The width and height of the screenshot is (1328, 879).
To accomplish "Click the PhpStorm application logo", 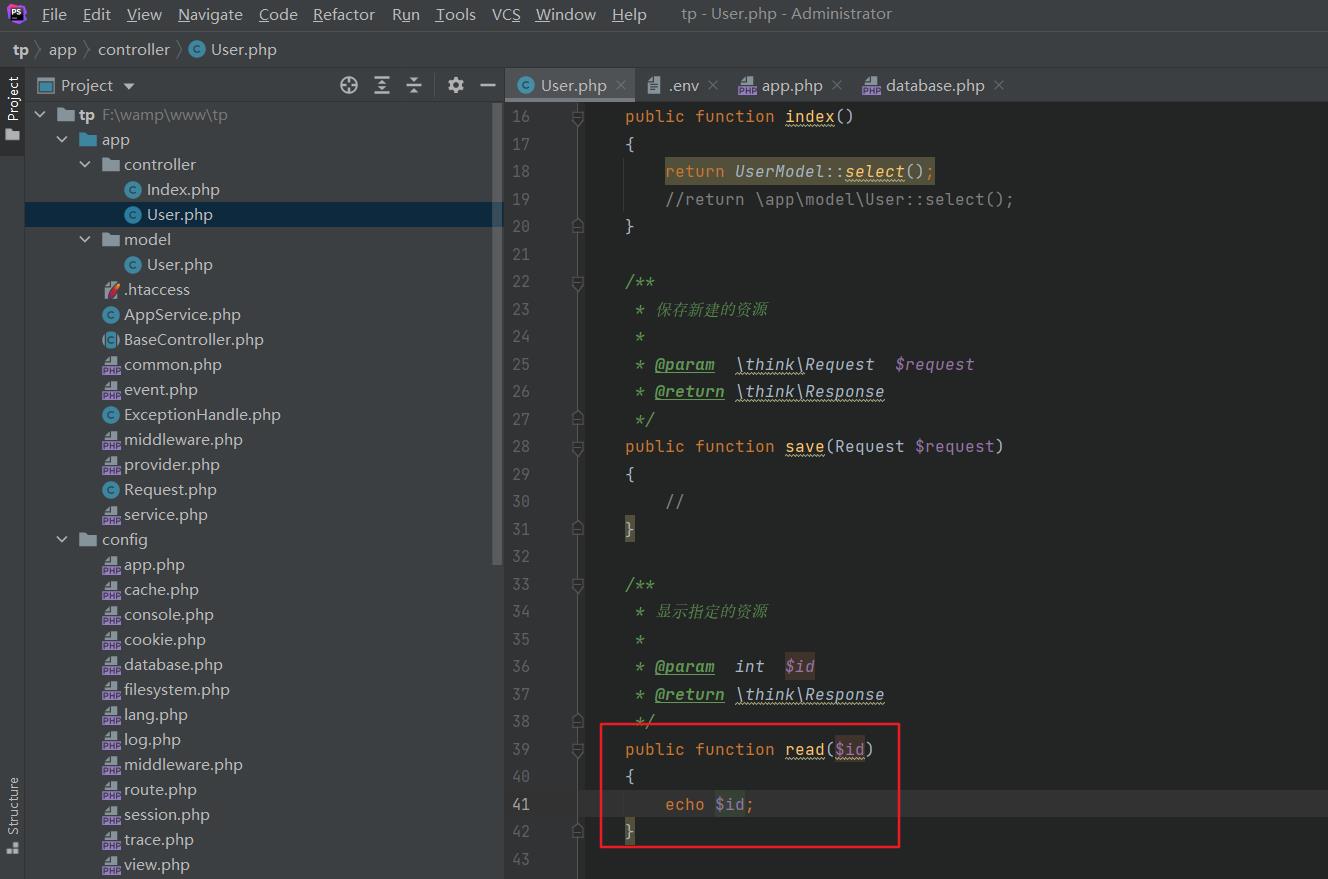I will coord(17,14).
